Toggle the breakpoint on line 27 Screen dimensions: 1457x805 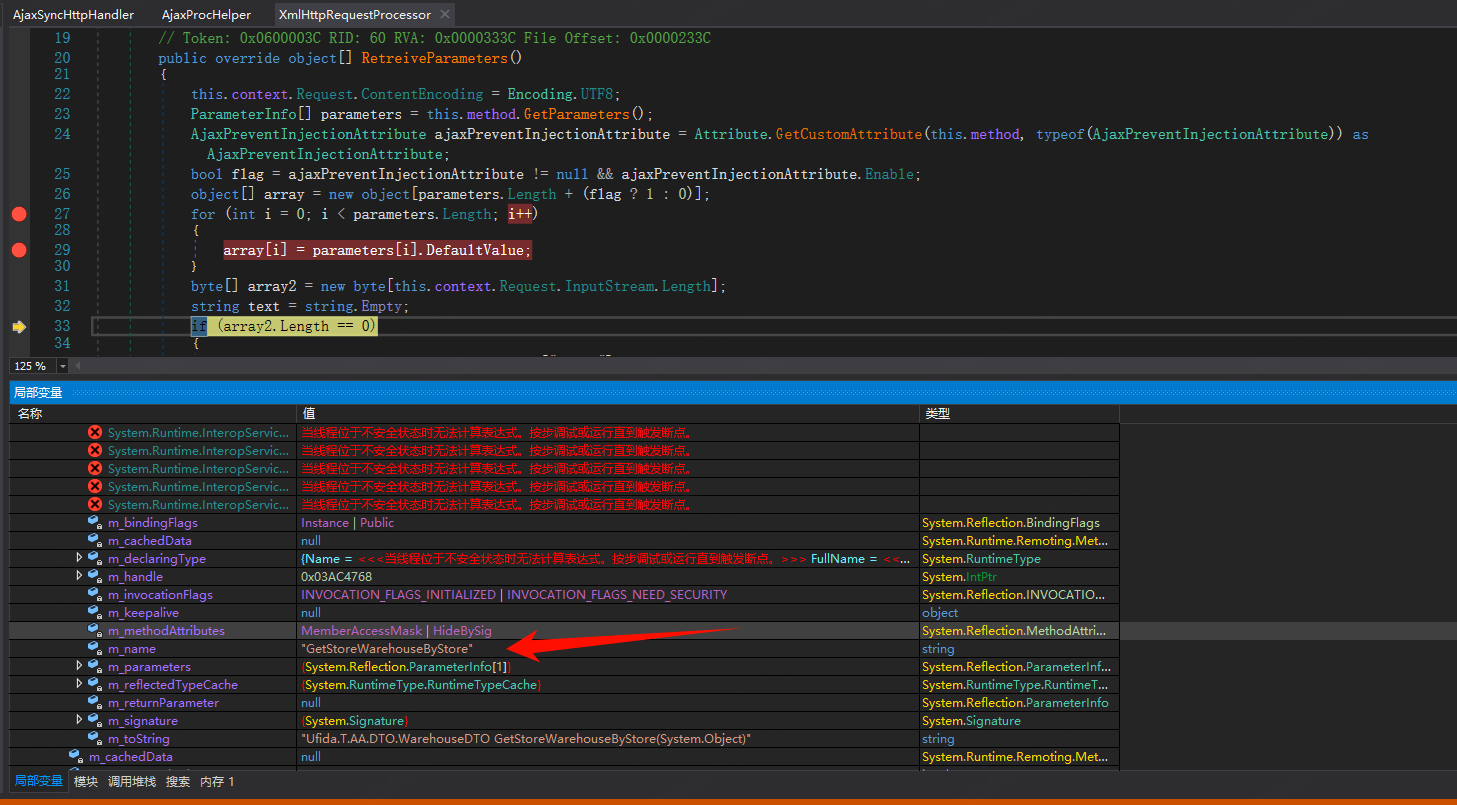coord(18,214)
